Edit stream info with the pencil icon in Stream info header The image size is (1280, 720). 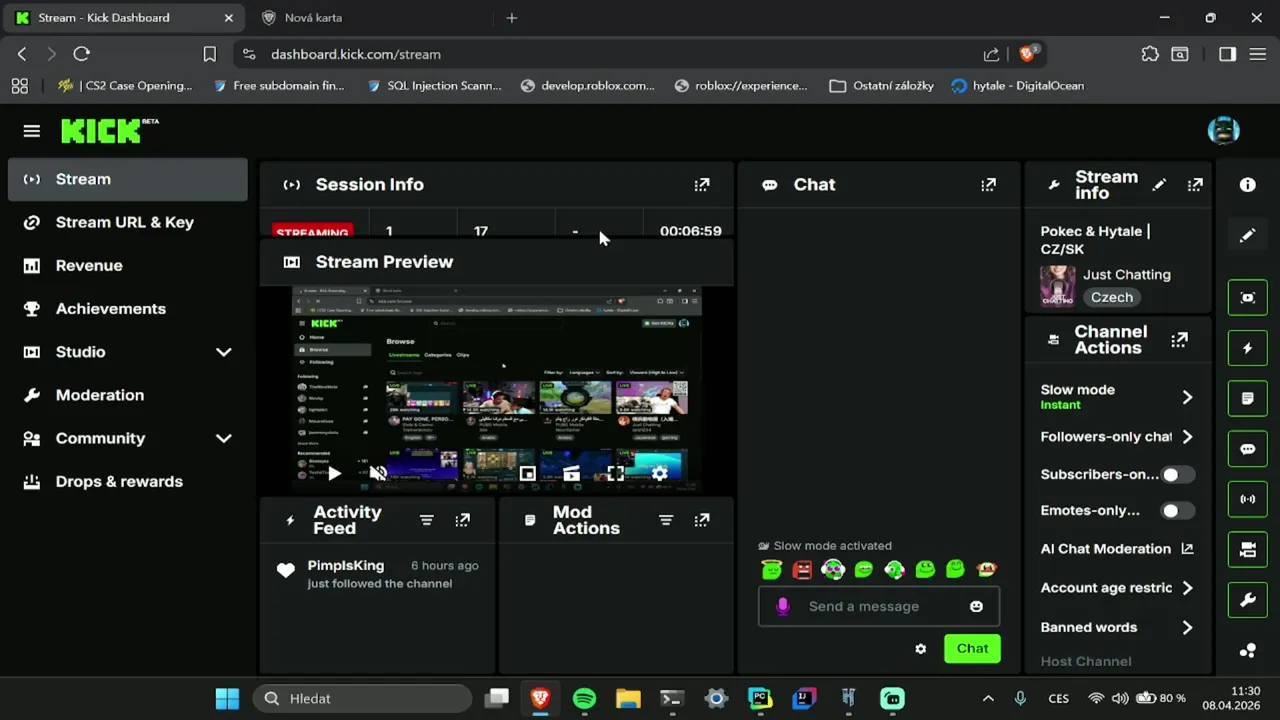(1159, 185)
